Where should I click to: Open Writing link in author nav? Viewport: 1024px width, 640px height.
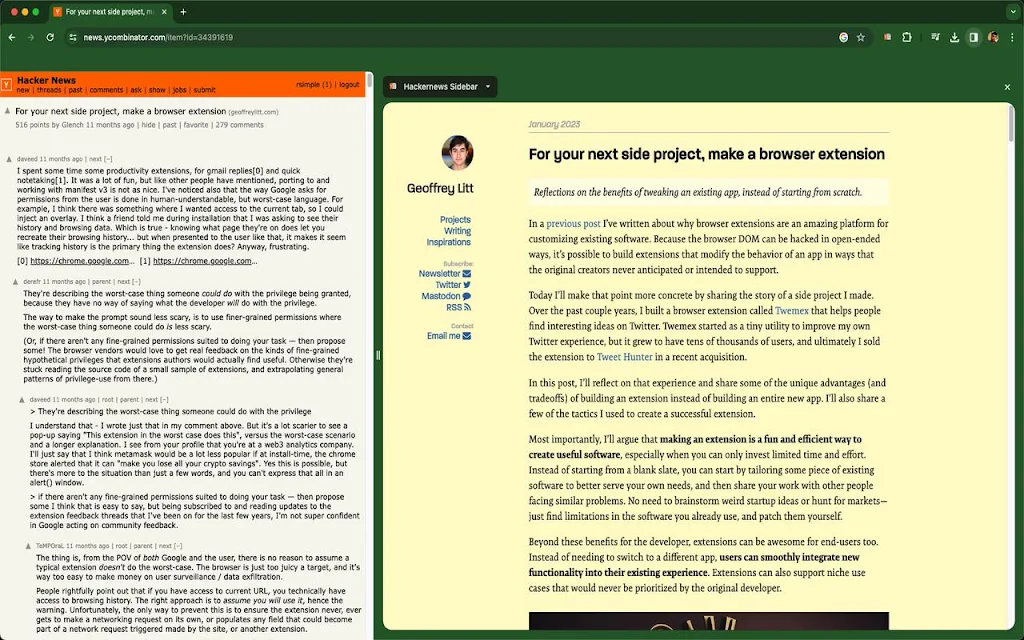pos(457,231)
